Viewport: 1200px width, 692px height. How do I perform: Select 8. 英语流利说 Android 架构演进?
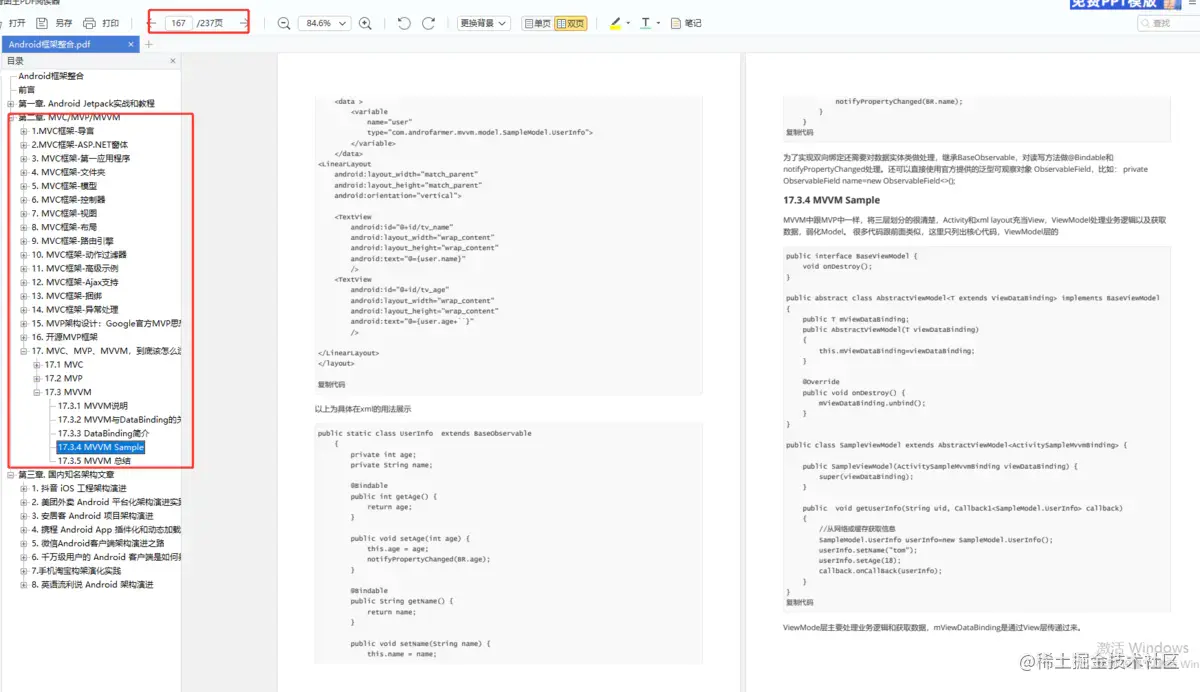tap(92, 585)
